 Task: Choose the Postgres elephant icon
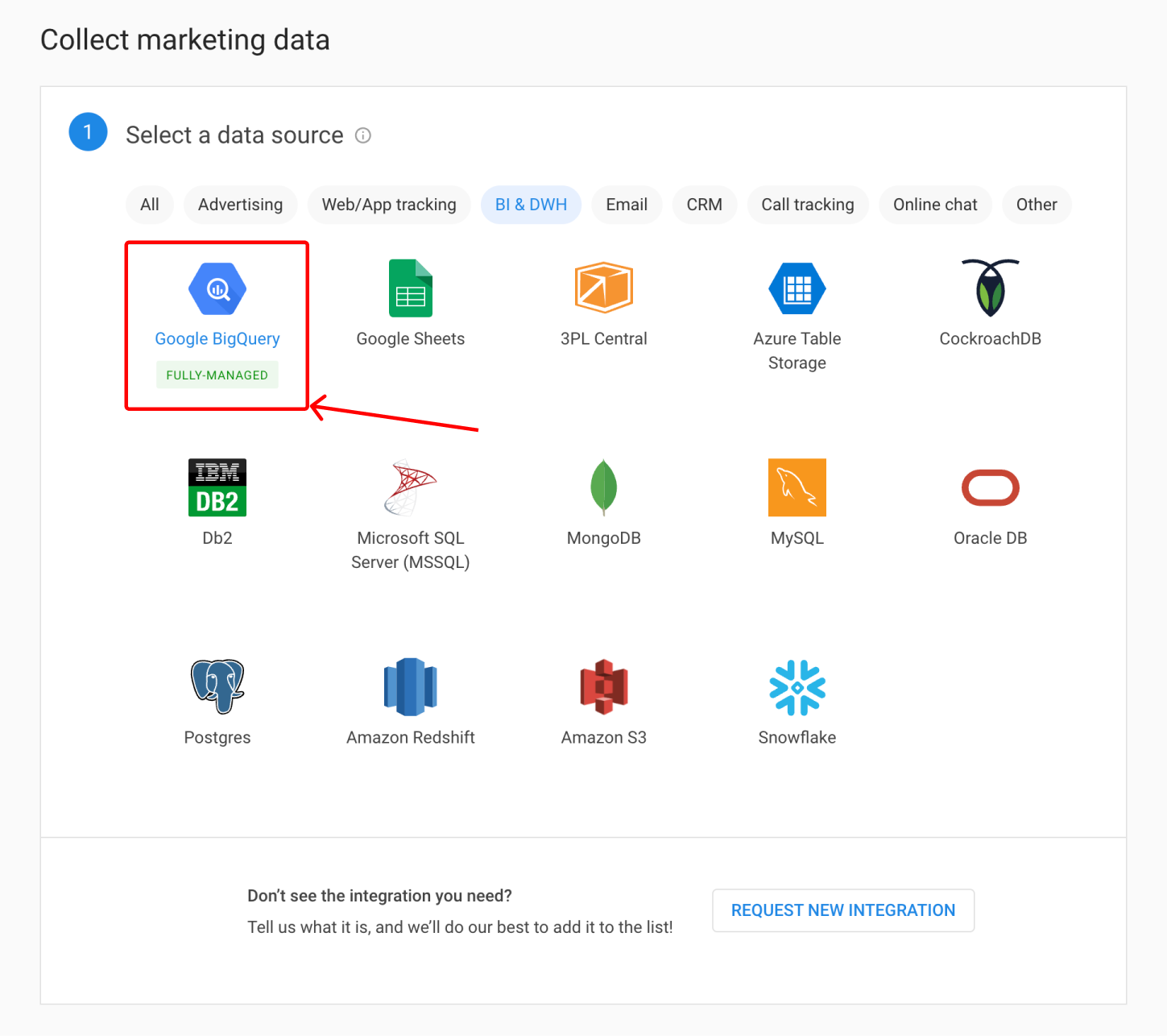point(217,686)
